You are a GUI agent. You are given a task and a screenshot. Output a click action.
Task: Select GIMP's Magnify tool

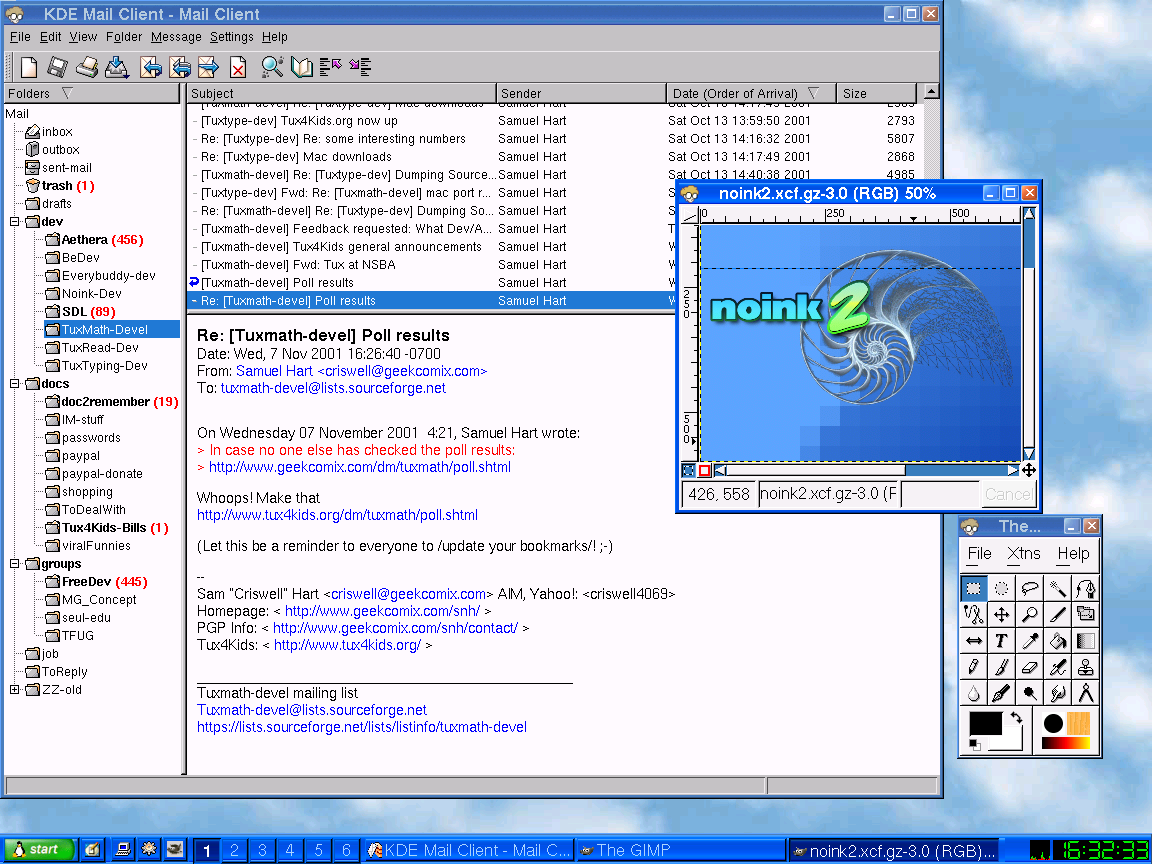pos(1029,614)
